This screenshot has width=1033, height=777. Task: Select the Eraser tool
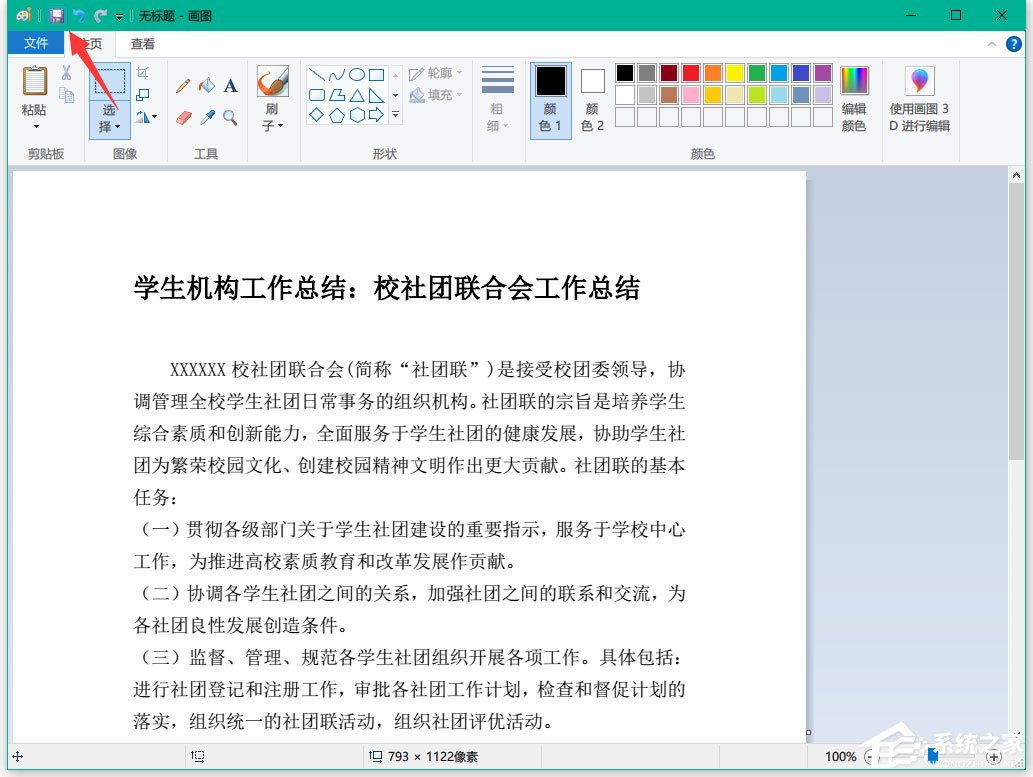coord(184,116)
